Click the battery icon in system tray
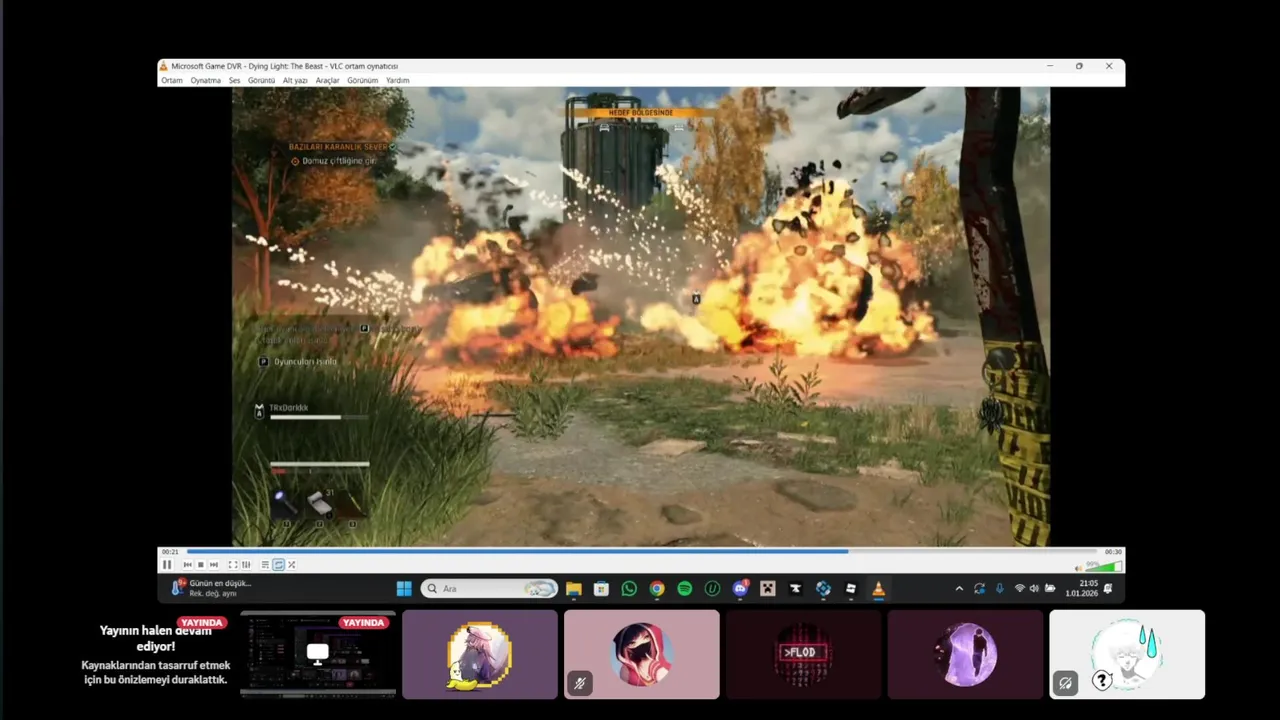The image size is (1280, 720). tap(1050, 589)
